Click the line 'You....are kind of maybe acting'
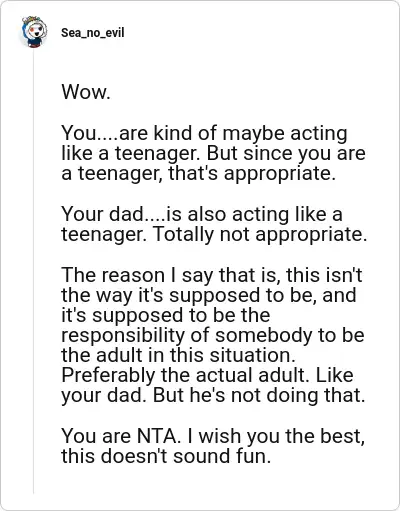Screen dimensions: 400x511 click(x=204, y=133)
